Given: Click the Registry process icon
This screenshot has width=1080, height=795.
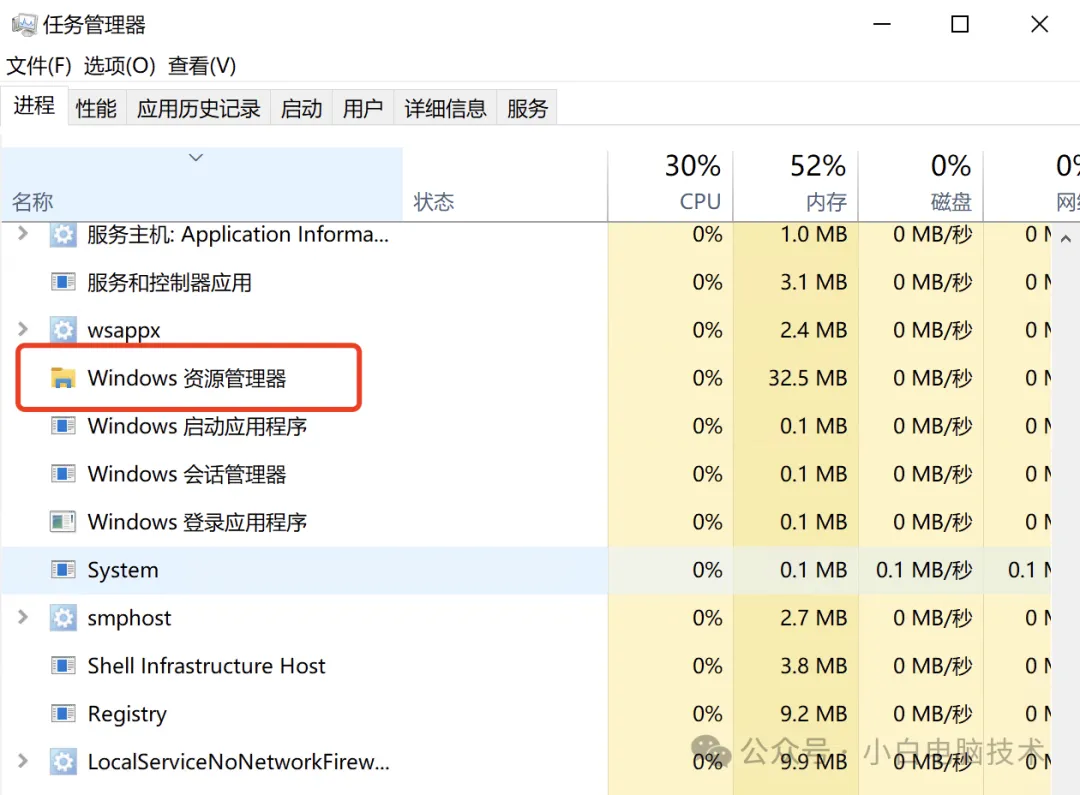Looking at the screenshot, I should [63, 714].
